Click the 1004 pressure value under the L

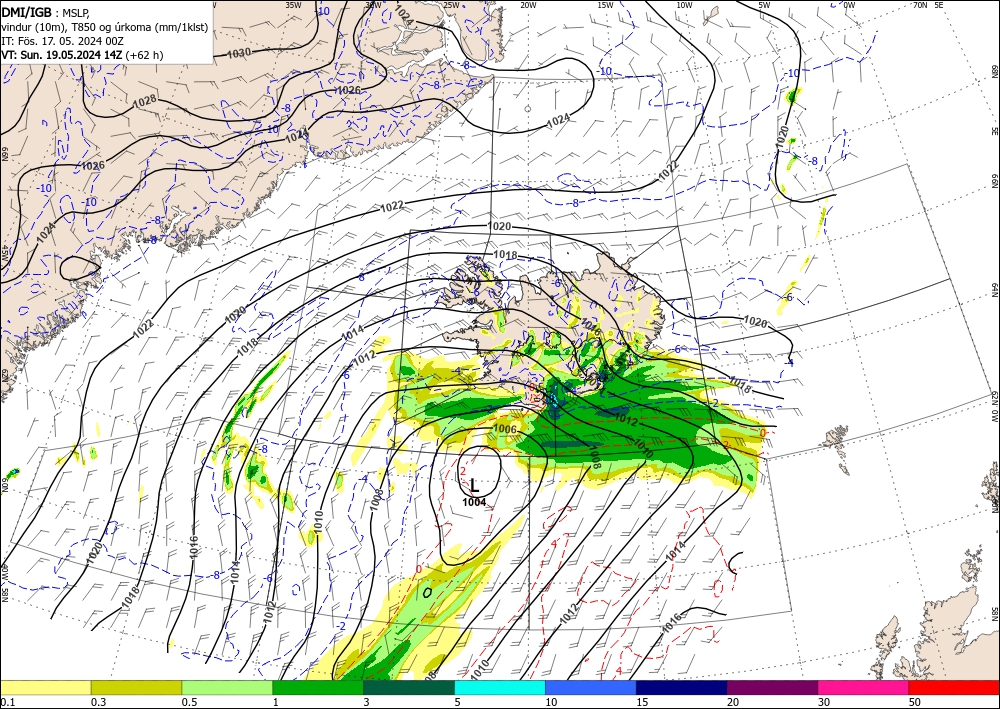click(474, 502)
